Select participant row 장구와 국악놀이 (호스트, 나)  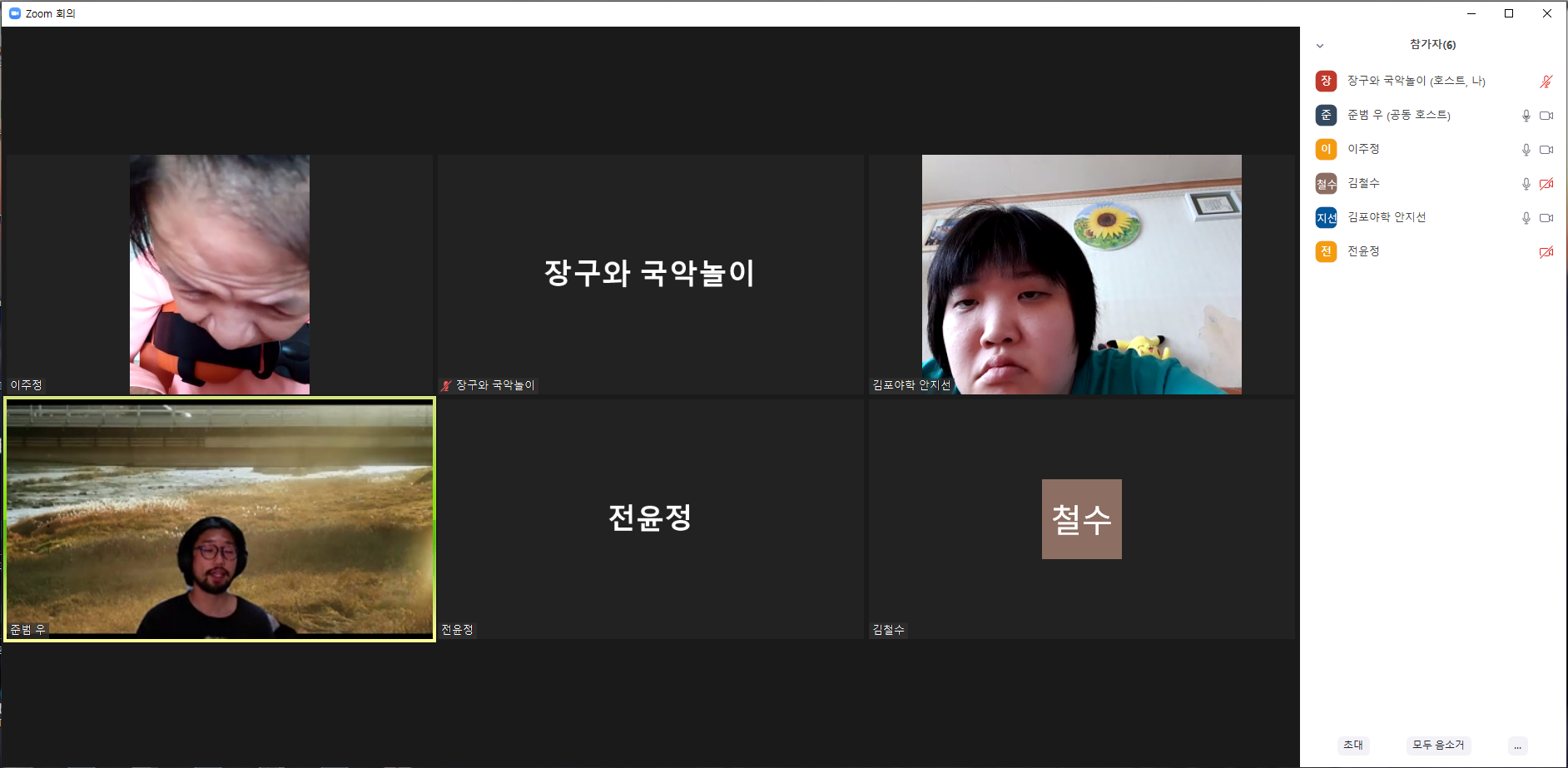pos(1433,81)
